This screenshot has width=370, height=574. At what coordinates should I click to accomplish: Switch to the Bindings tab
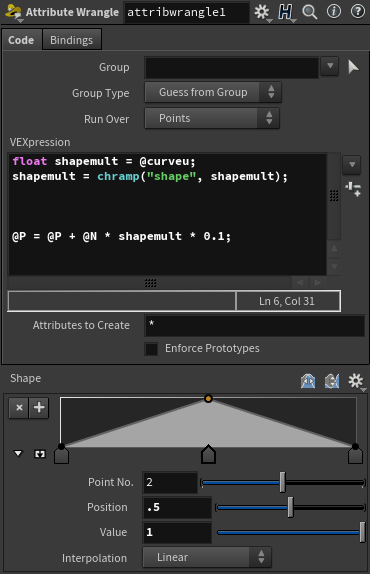point(72,40)
